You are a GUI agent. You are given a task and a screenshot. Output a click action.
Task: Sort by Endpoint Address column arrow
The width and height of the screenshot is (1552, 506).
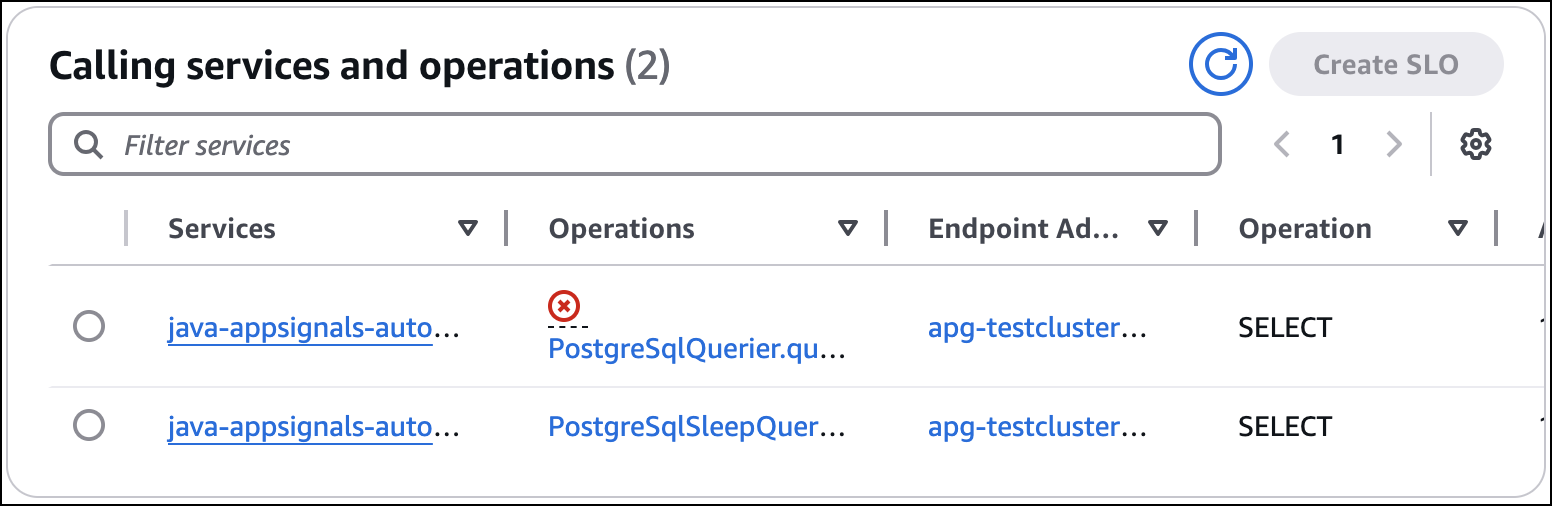1158,229
